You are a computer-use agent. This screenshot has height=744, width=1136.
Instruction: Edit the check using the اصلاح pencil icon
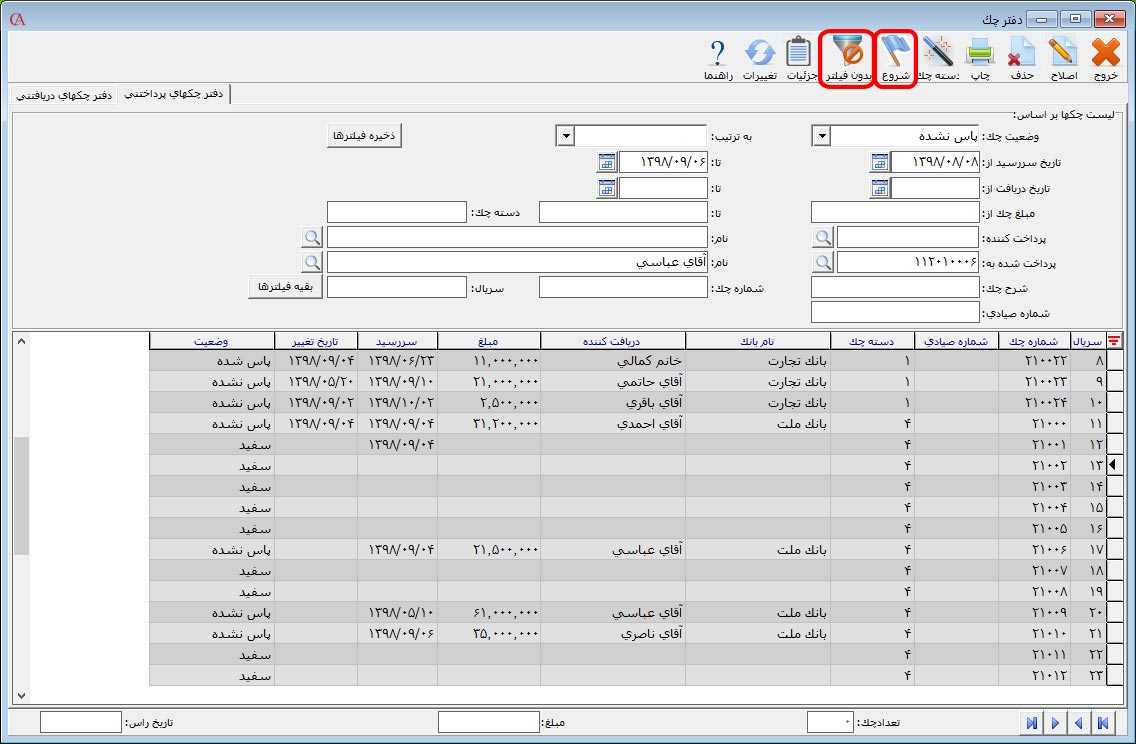point(1063,52)
